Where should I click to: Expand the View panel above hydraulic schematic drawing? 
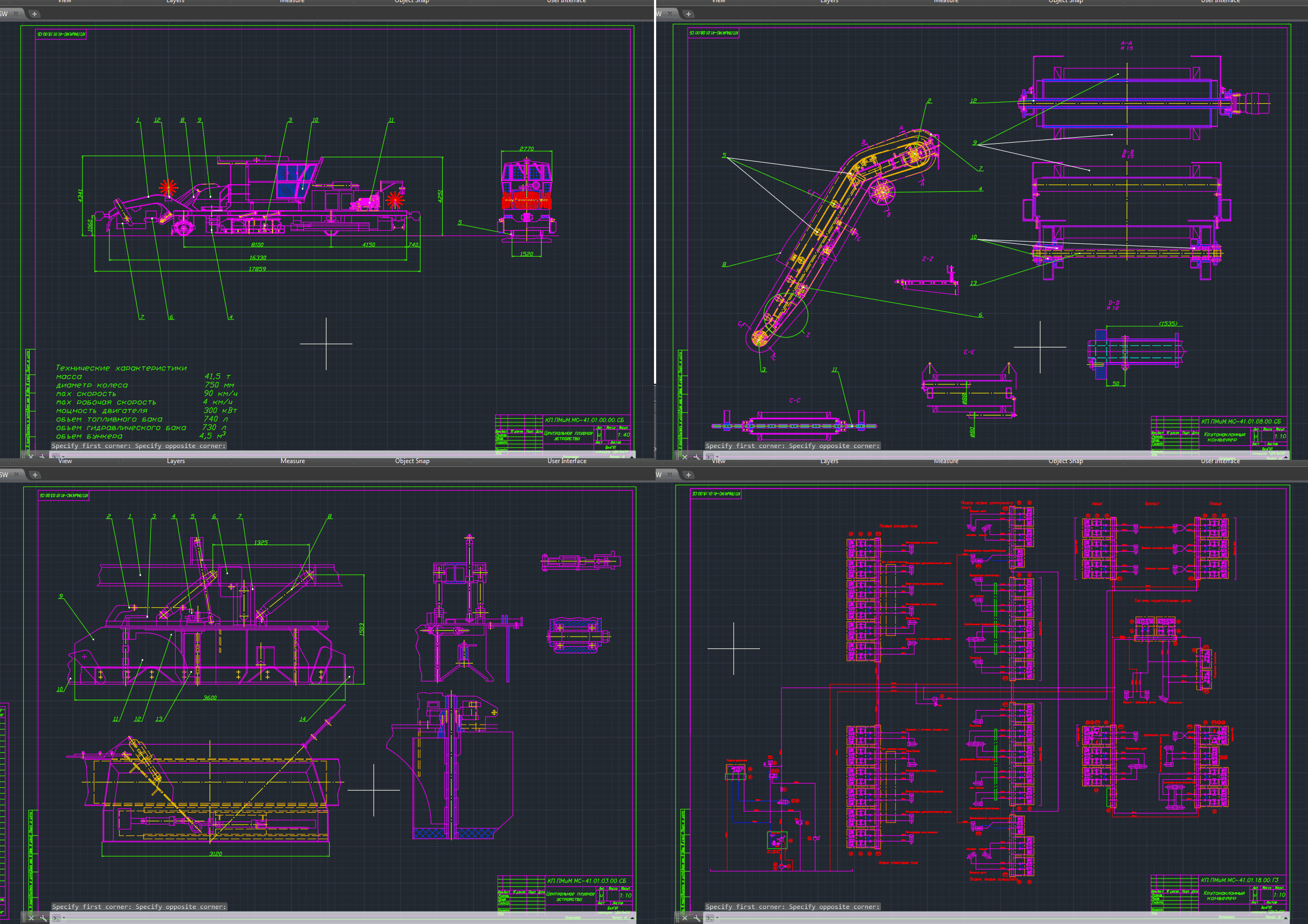point(719,461)
